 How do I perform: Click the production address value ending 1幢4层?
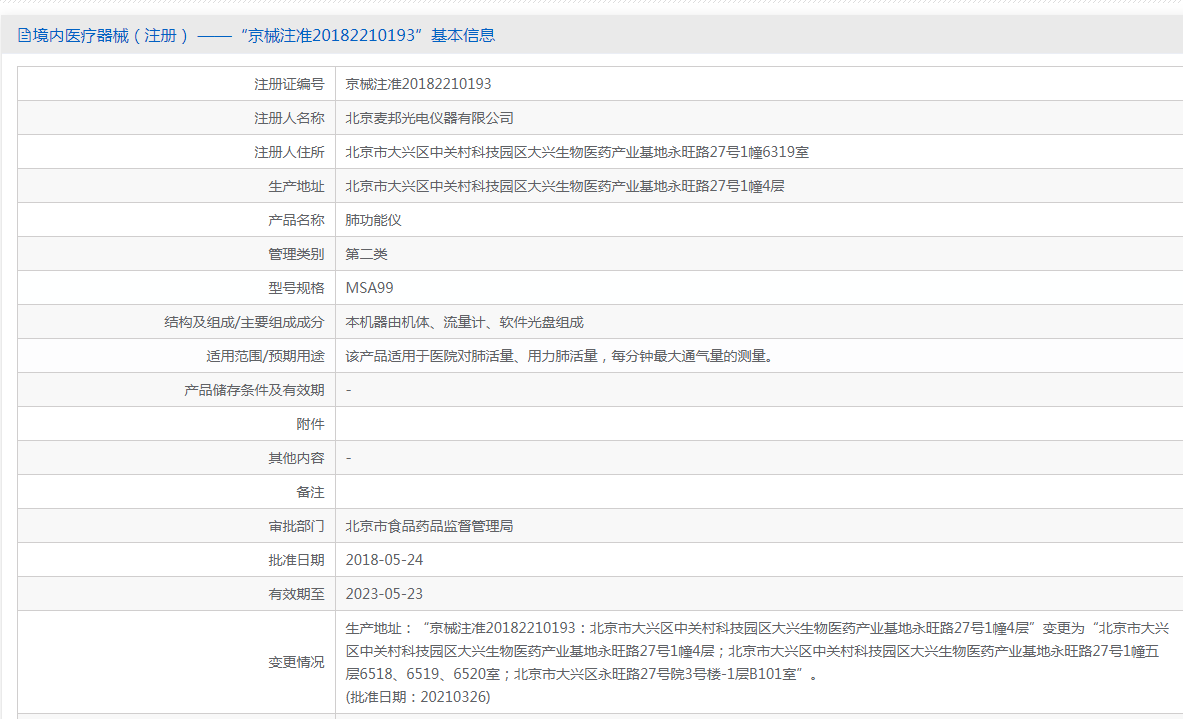pos(565,186)
